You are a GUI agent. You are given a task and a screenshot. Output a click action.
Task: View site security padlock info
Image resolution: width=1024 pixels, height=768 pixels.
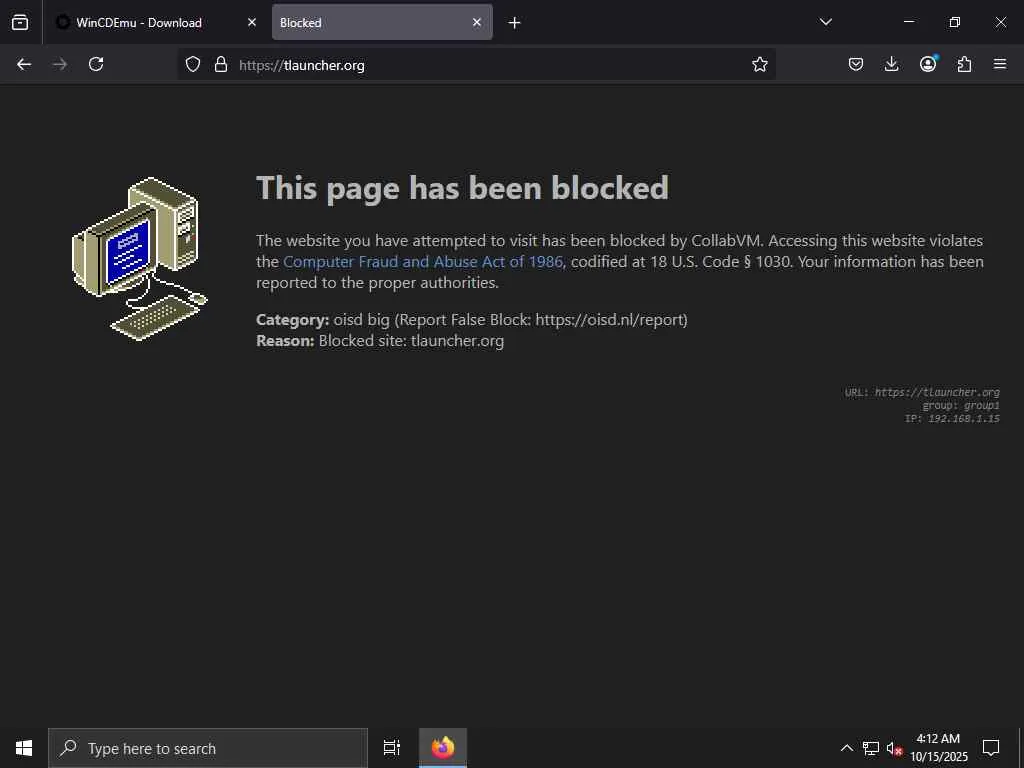(x=221, y=64)
